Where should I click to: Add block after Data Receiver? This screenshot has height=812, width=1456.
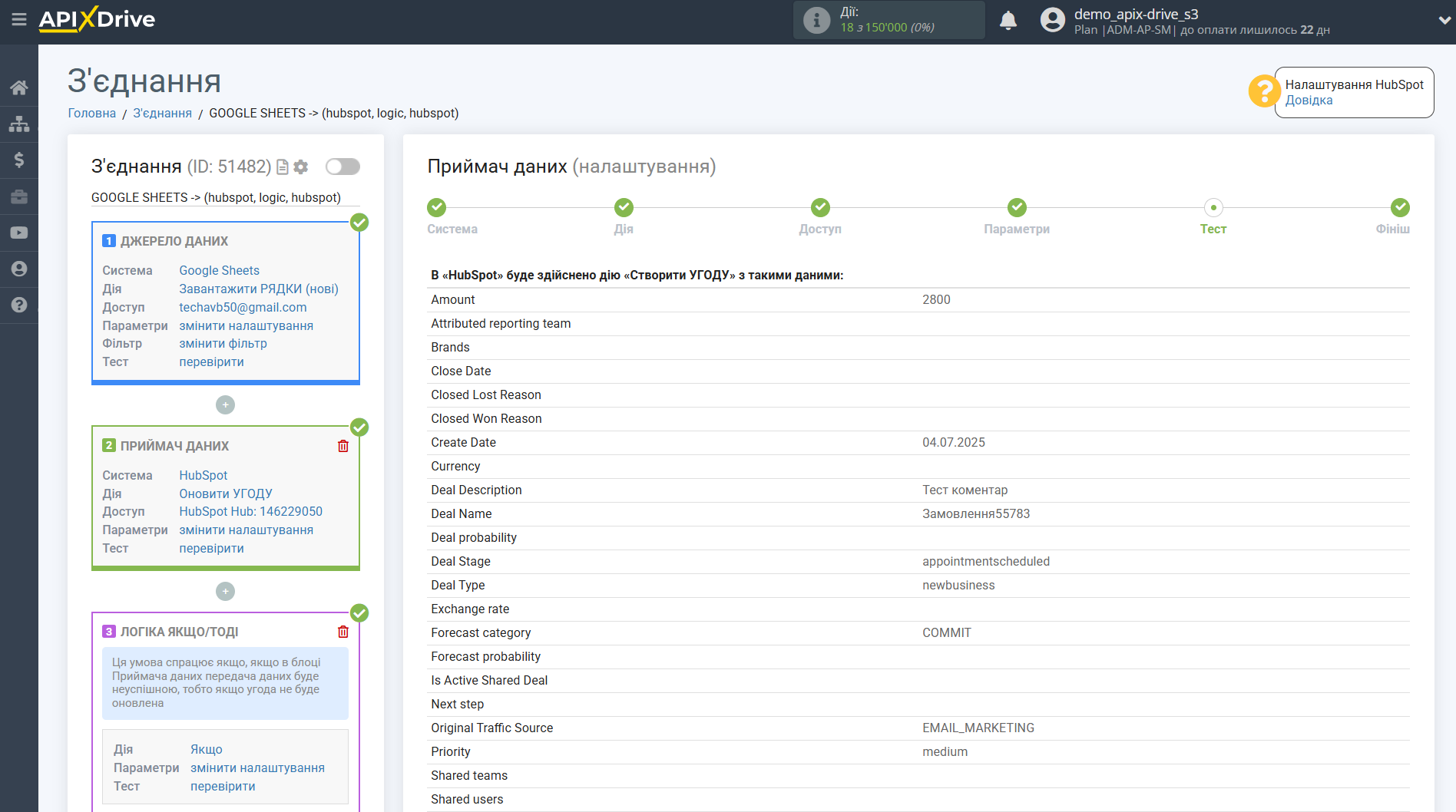click(225, 591)
